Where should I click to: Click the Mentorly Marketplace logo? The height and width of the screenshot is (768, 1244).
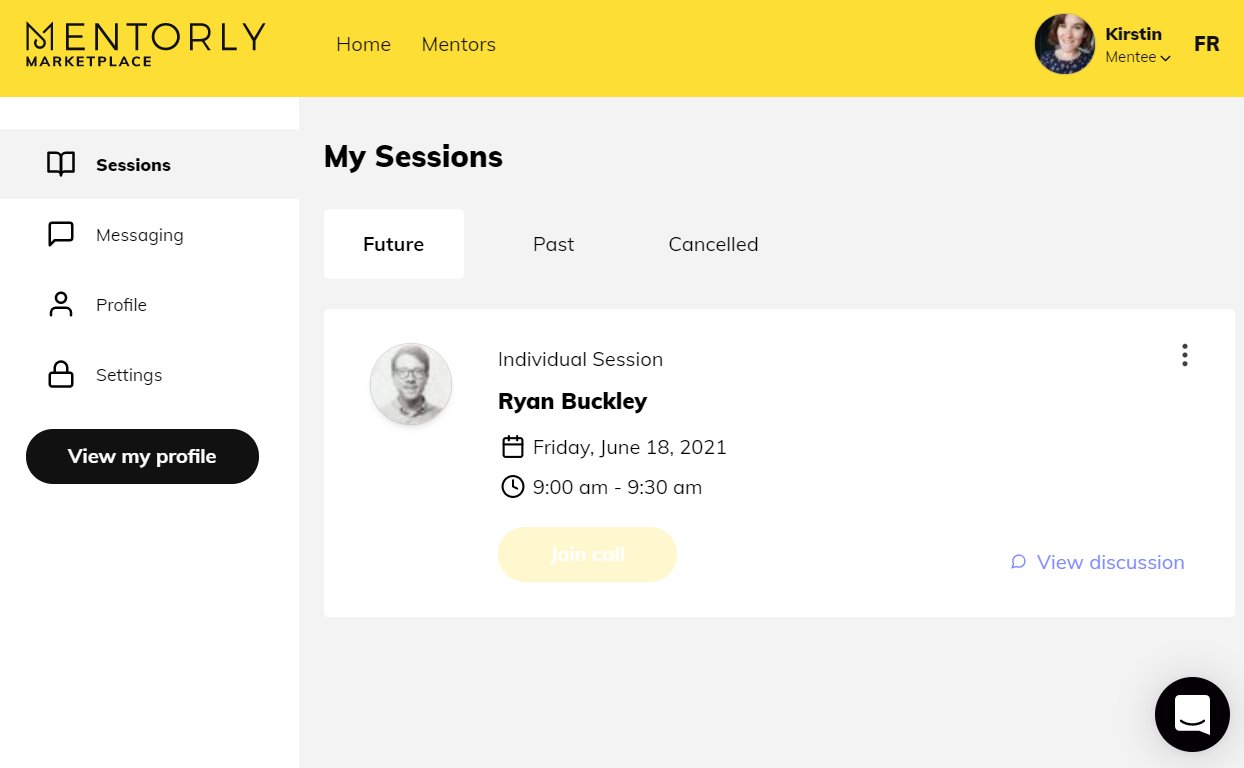145,45
